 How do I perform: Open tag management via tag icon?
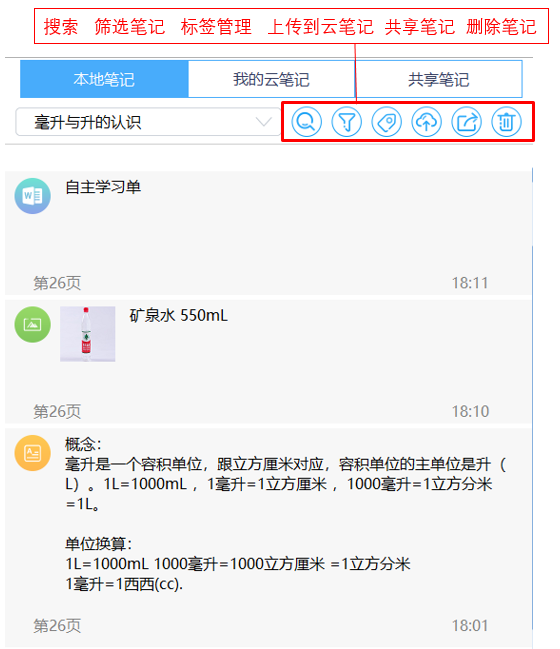pos(387,122)
